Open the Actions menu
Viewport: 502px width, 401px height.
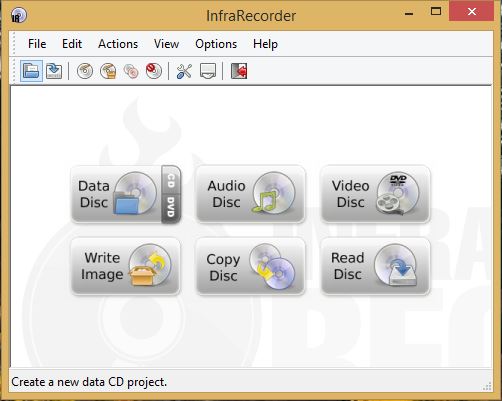pyautogui.click(x=118, y=44)
